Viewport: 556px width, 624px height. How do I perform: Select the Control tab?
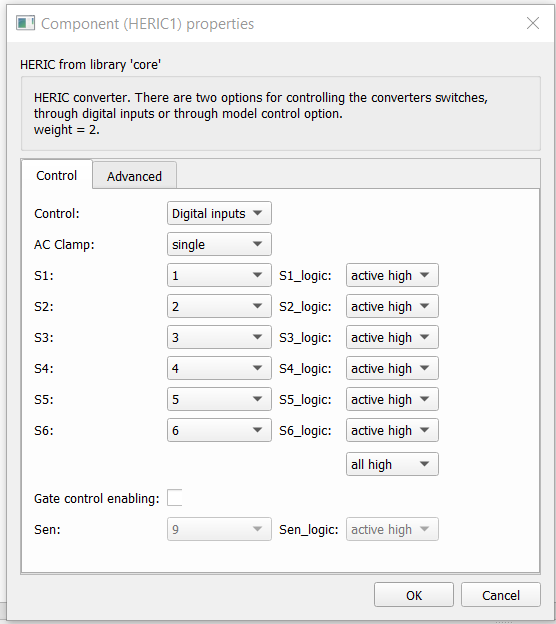[57, 175]
